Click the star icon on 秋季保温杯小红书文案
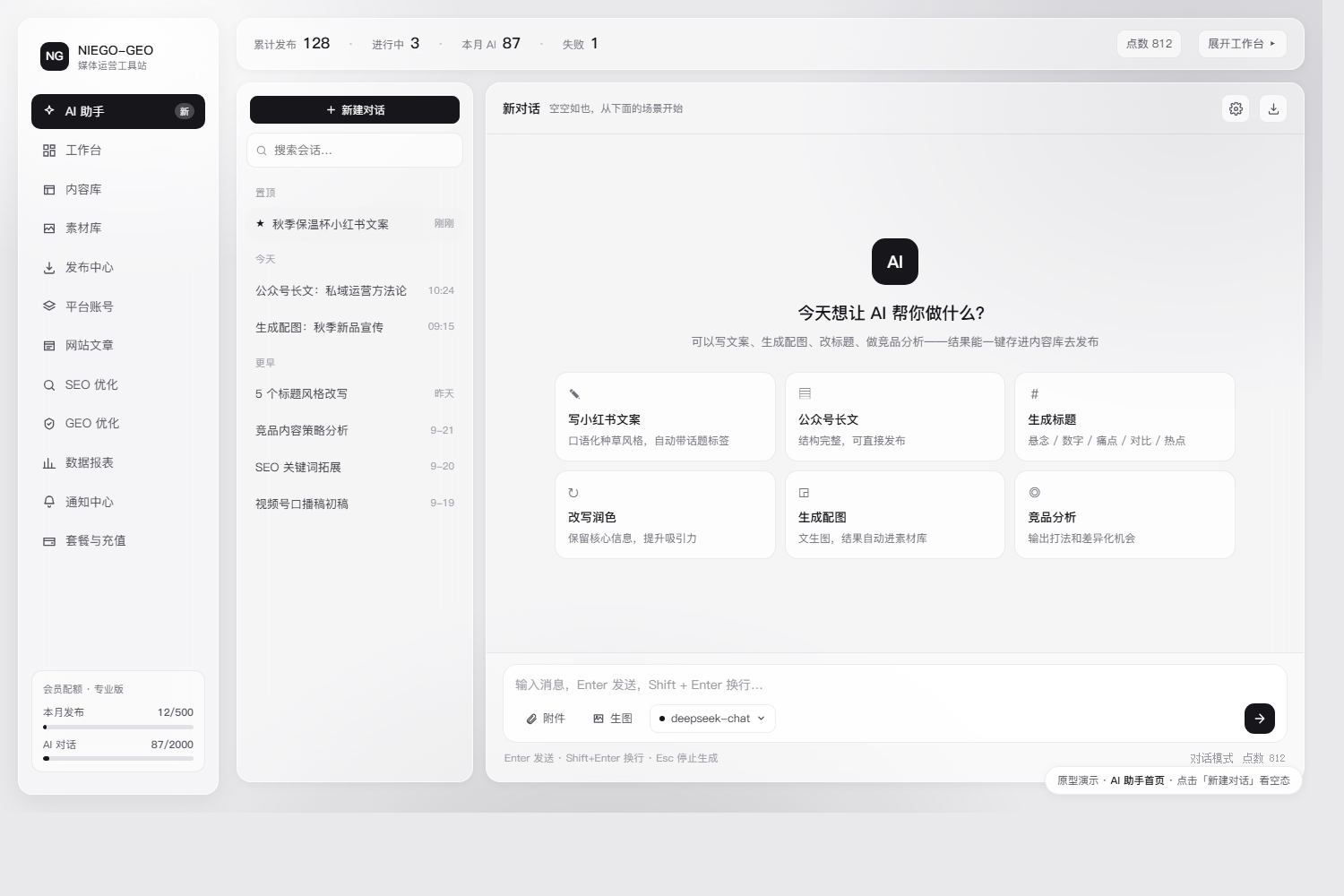This screenshot has height=896, width=1344. pos(260,224)
